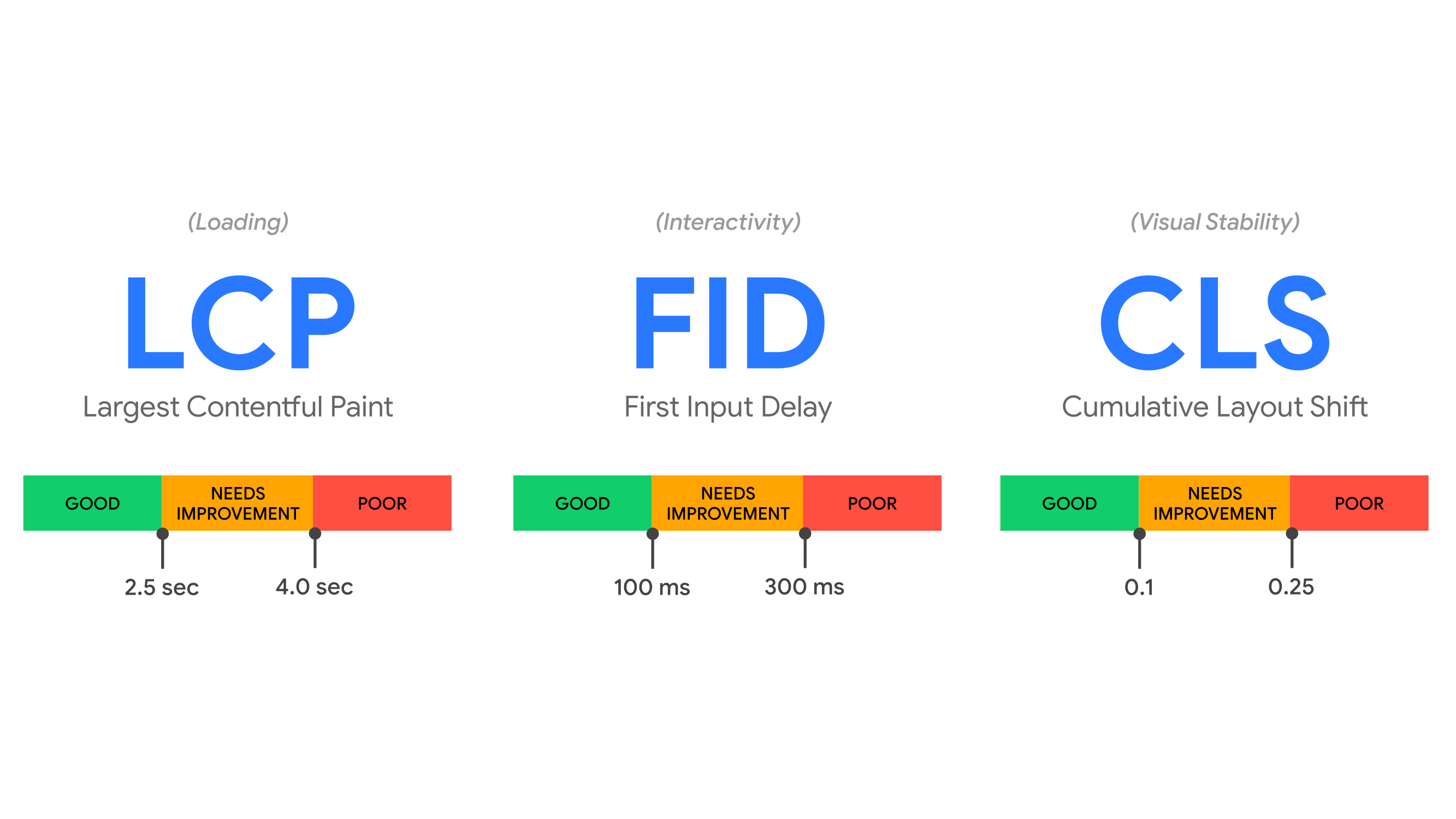Select the orange NEEDS IMPROVEMENT segment under FID
The width and height of the screenshot is (1456, 819).
727,503
